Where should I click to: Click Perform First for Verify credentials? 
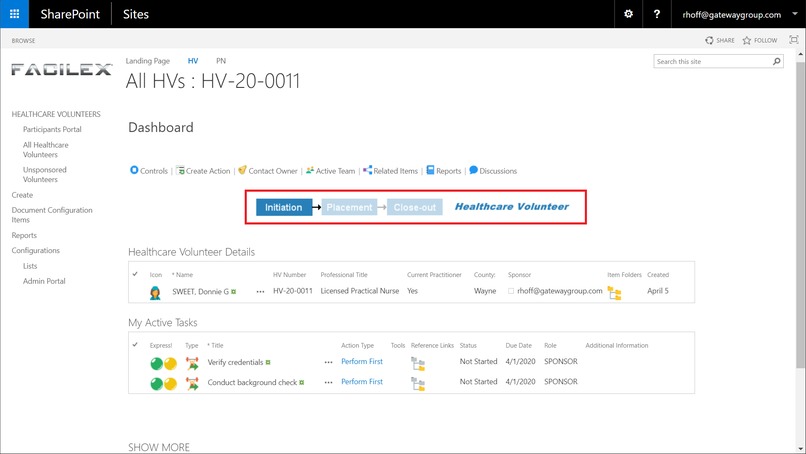(362, 361)
